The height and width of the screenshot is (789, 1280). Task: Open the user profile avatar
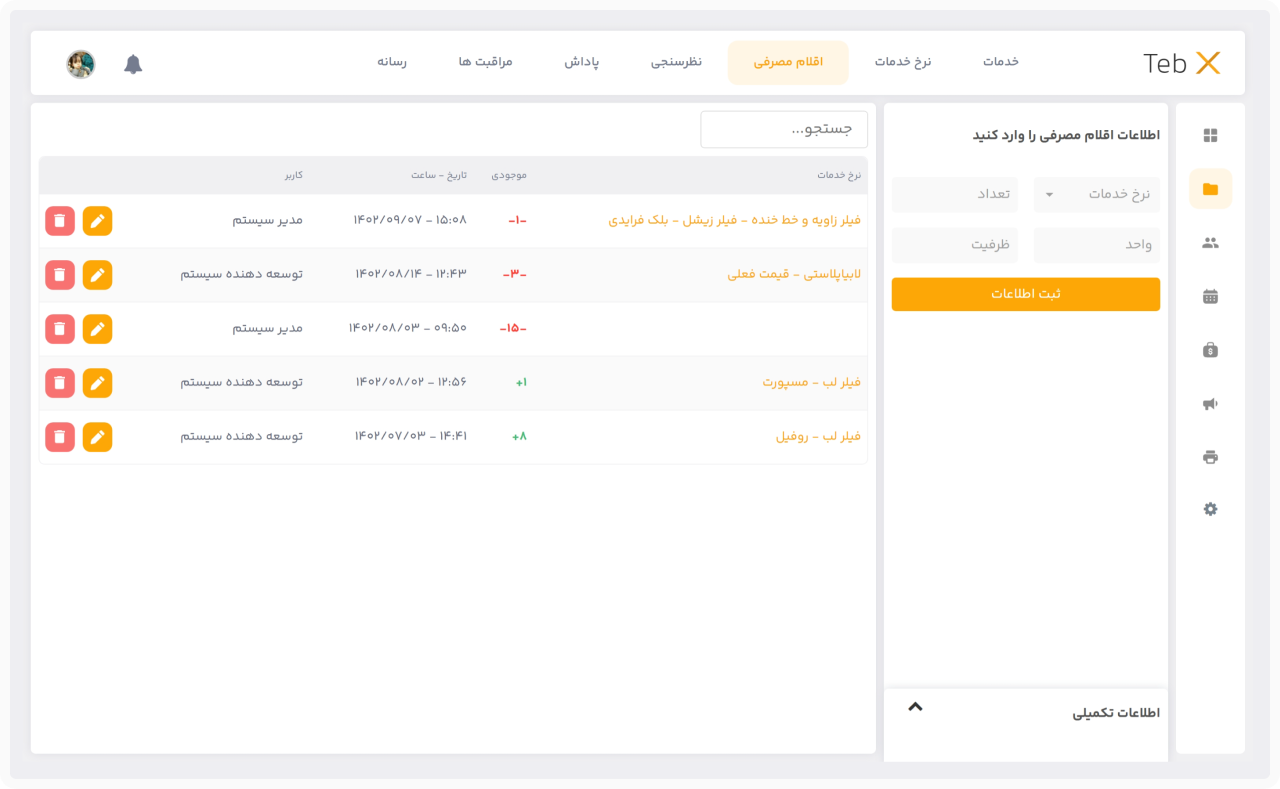(x=81, y=64)
